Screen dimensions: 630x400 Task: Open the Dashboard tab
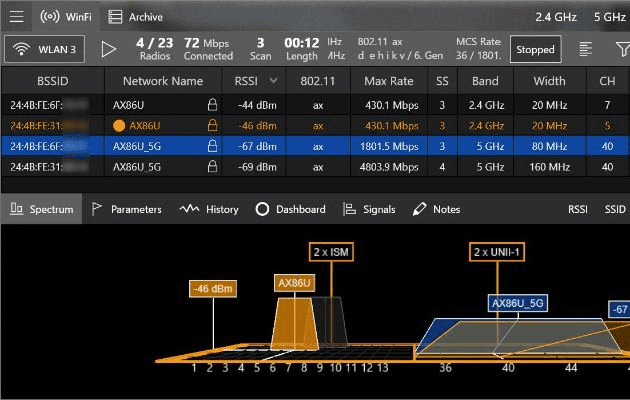[290, 209]
